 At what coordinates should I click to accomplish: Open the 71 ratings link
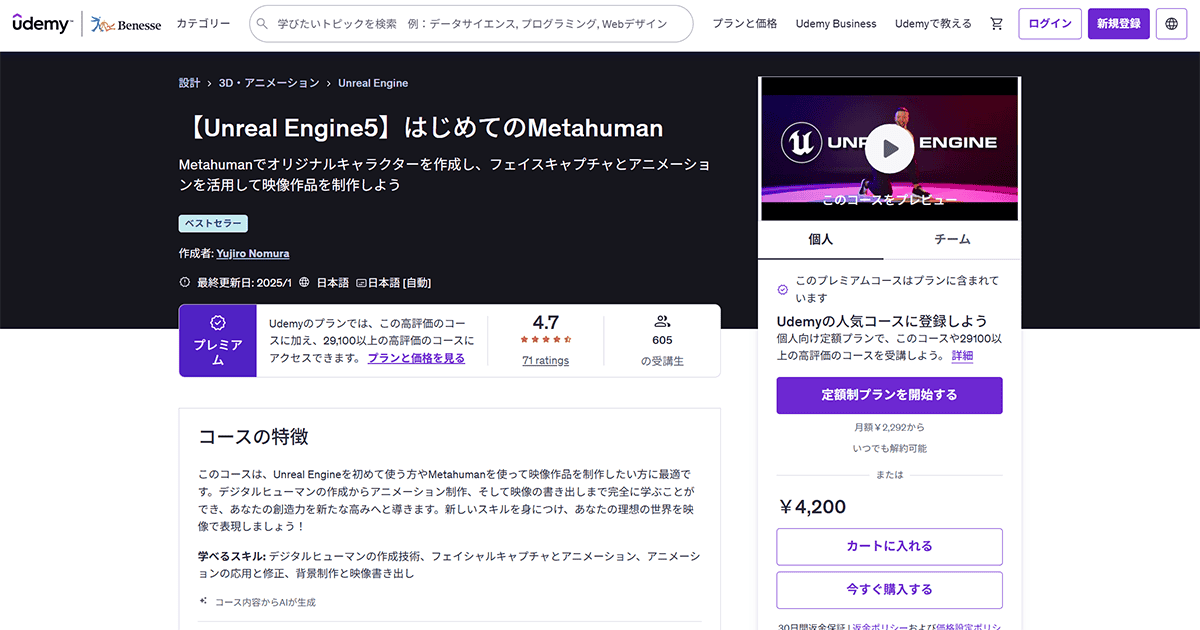(545, 360)
